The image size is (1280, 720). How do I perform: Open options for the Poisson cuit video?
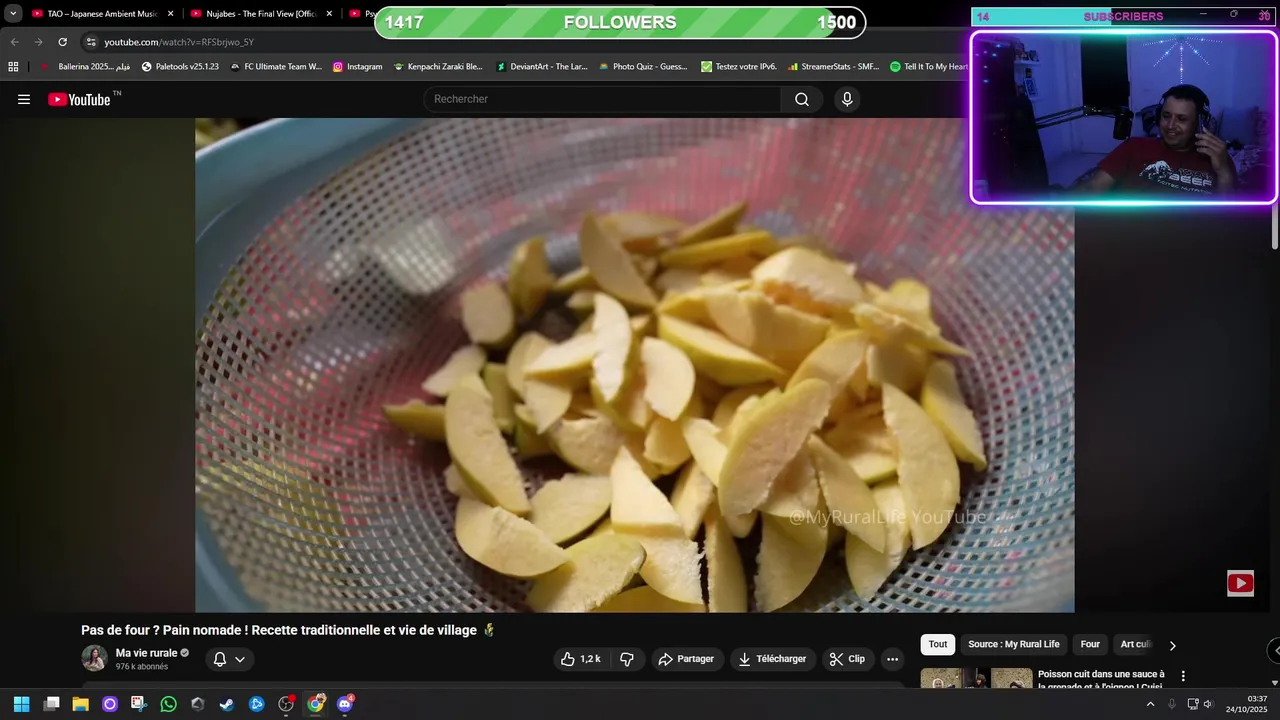pyautogui.click(x=1183, y=676)
